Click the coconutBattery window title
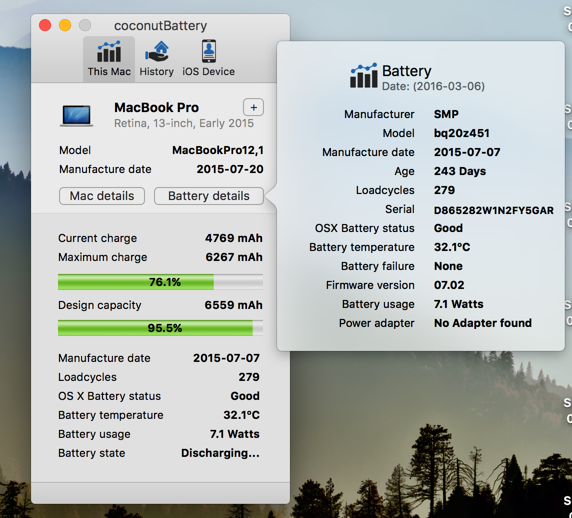The height and width of the screenshot is (518, 572). tap(161, 26)
